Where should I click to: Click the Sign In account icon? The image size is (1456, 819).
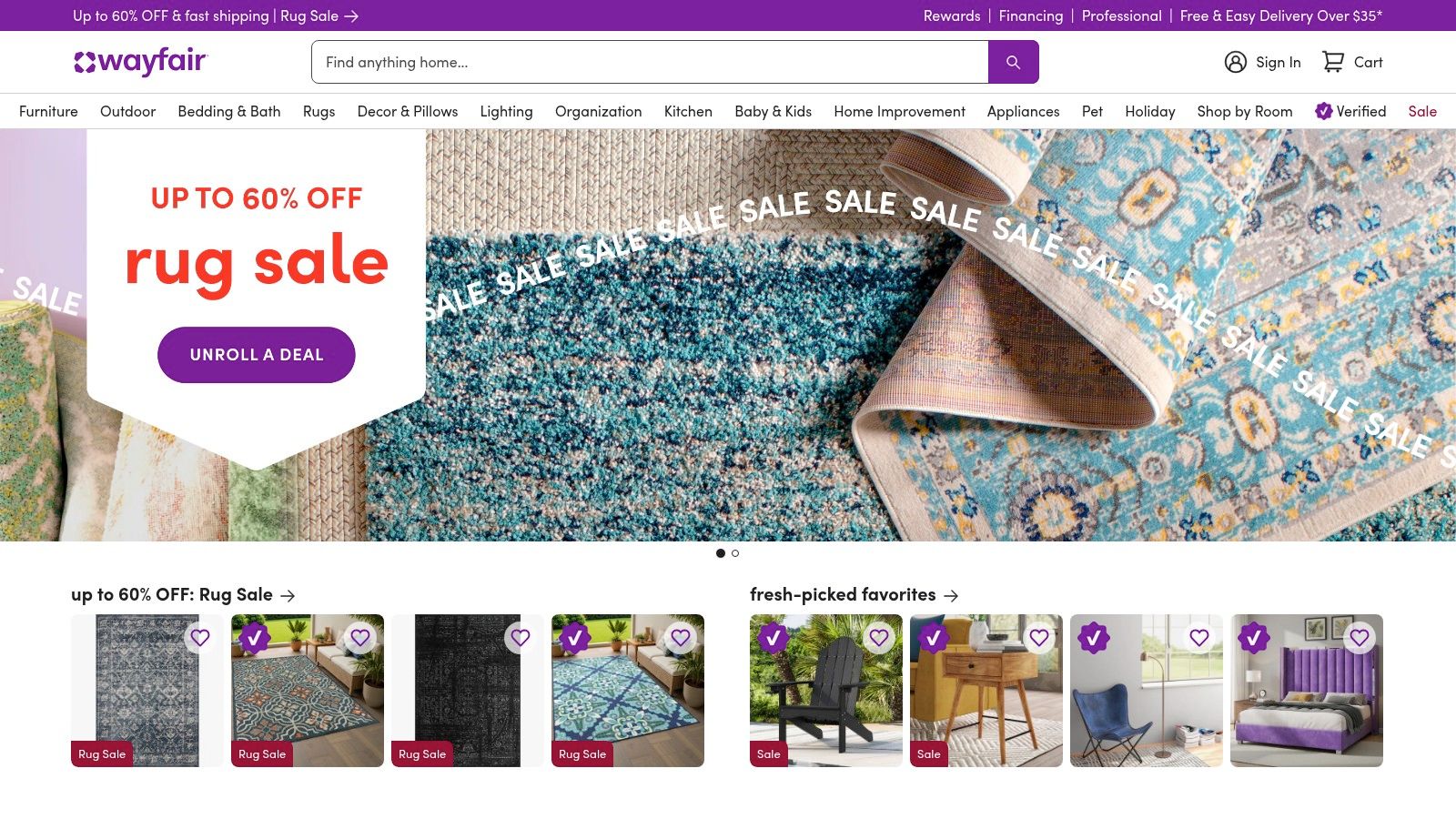tap(1235, 62)
